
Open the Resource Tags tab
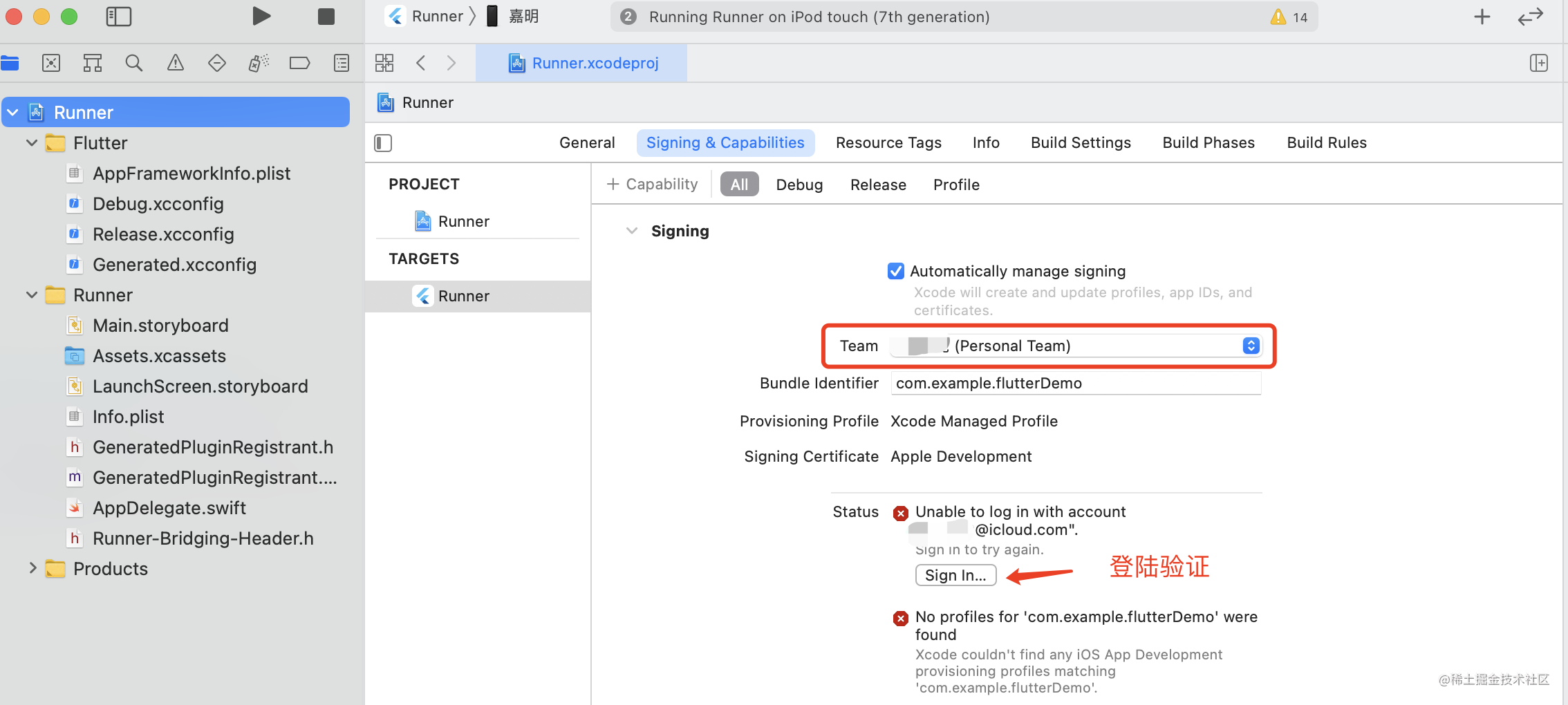click(x=889, y=142)
